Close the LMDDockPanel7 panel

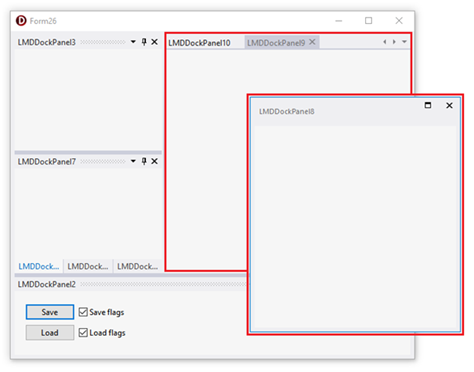coord(154,161)
